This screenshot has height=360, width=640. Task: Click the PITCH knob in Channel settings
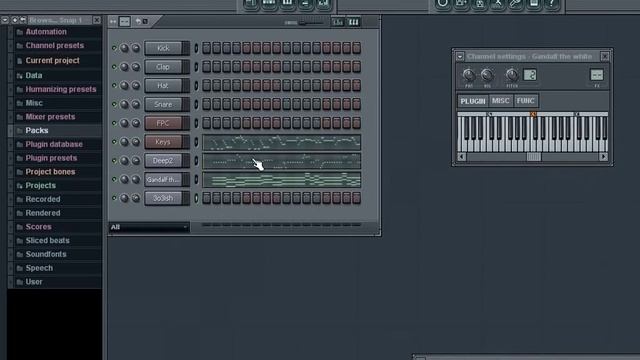click(511, 75)
